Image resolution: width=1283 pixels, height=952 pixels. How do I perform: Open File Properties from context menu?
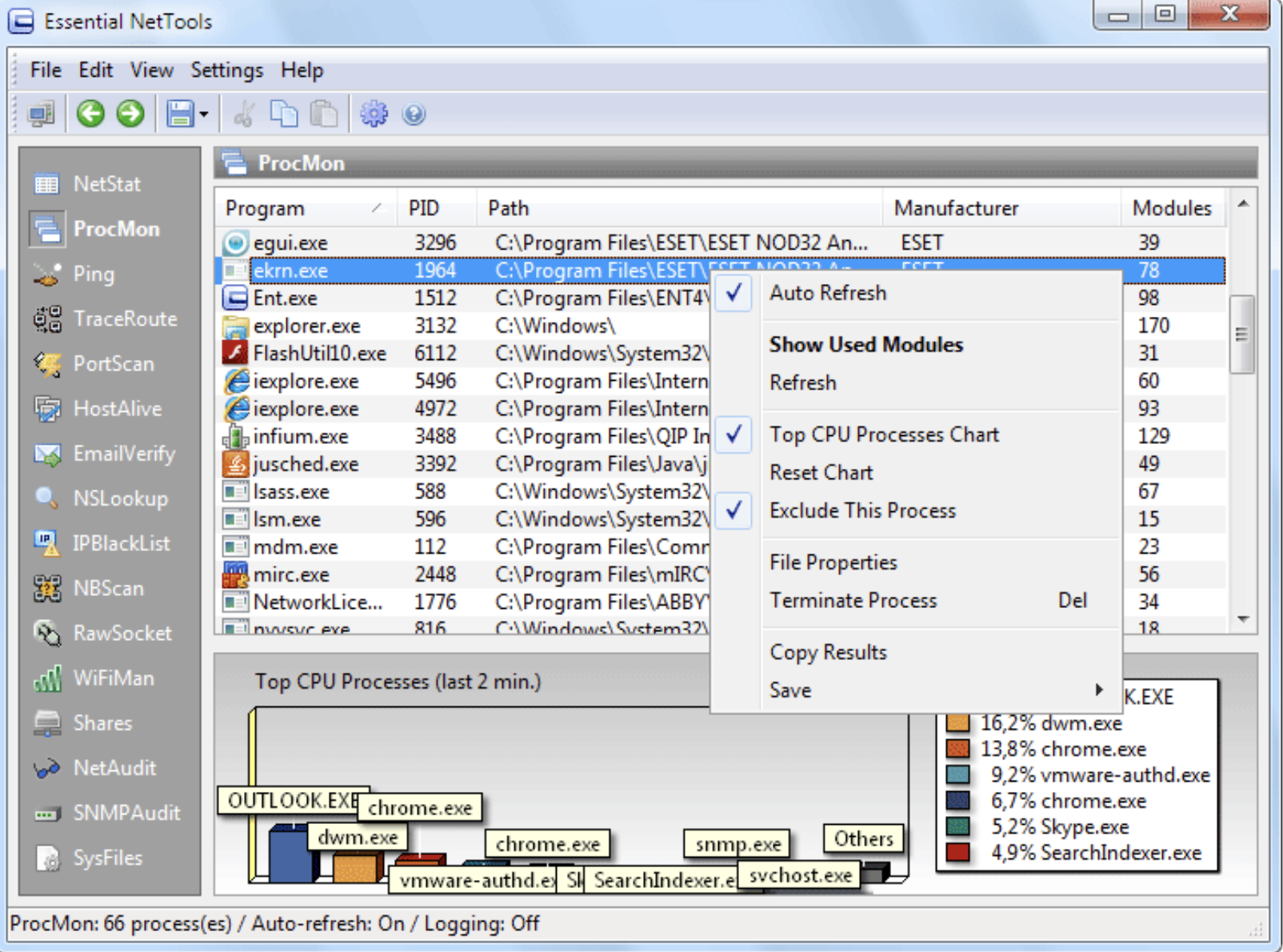pyautogui.click(x=914, y=562)
